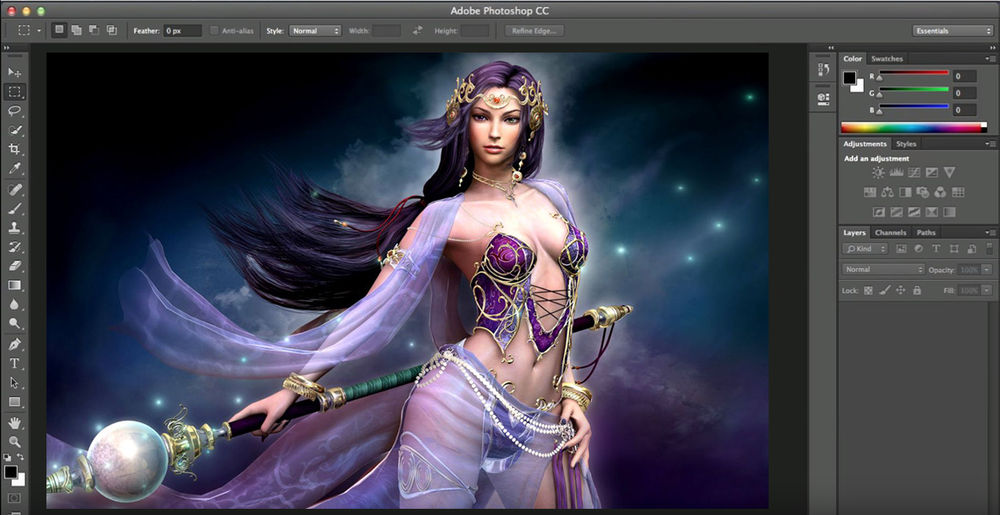Open the 3D panel icon in dock
This screenshot has width=1000, height=515.
click(823, 98)
